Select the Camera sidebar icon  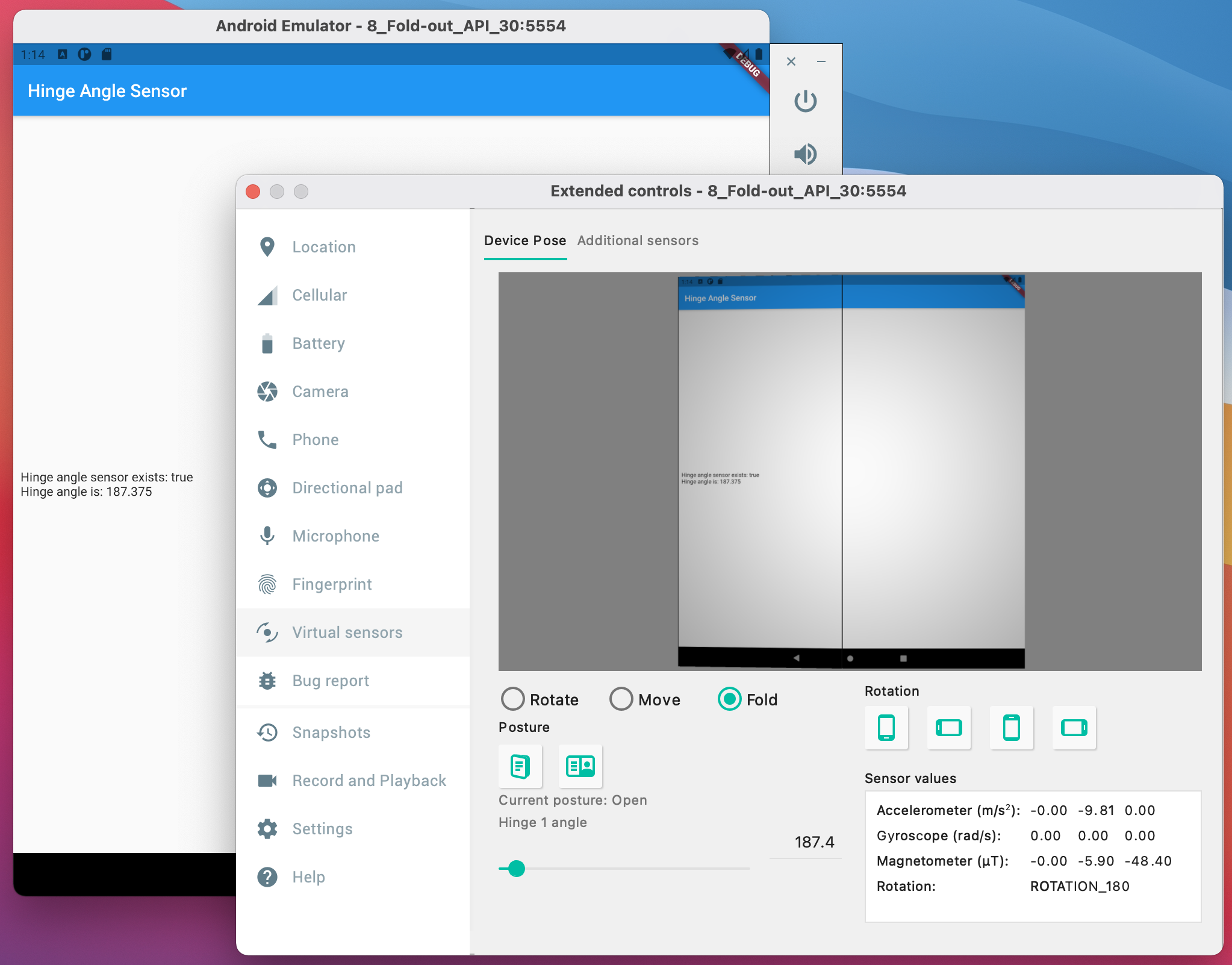(x=266, y=391)
